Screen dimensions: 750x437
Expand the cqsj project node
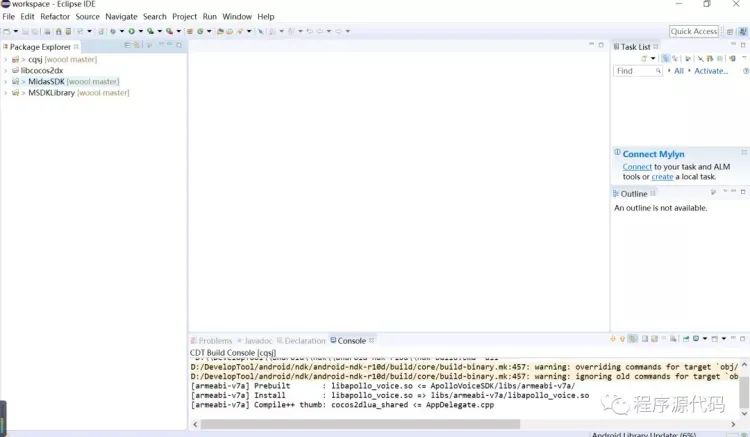[x=6, y=59]
